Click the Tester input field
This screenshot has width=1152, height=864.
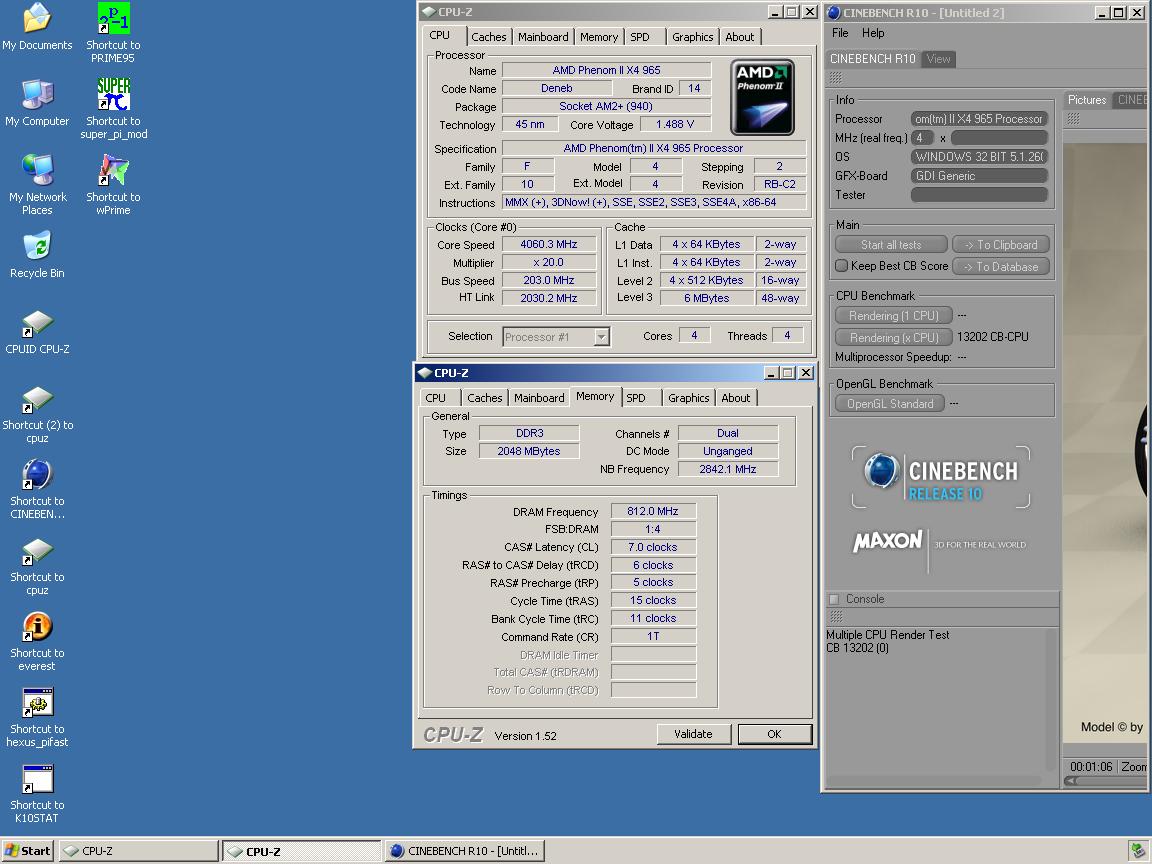tap(979, 195)
